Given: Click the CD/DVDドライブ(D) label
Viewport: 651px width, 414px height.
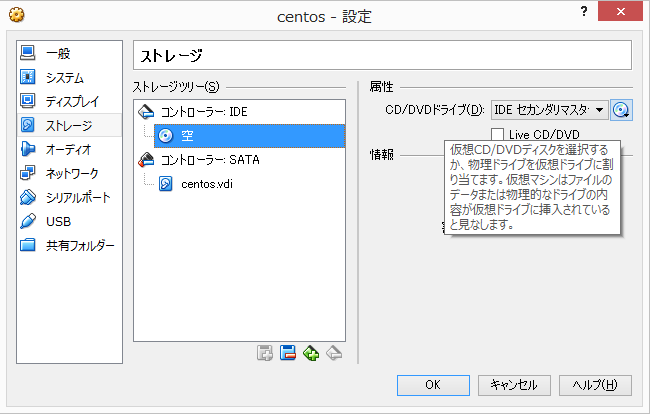Looking at the screenshot, I should click(x=435, y=110).
